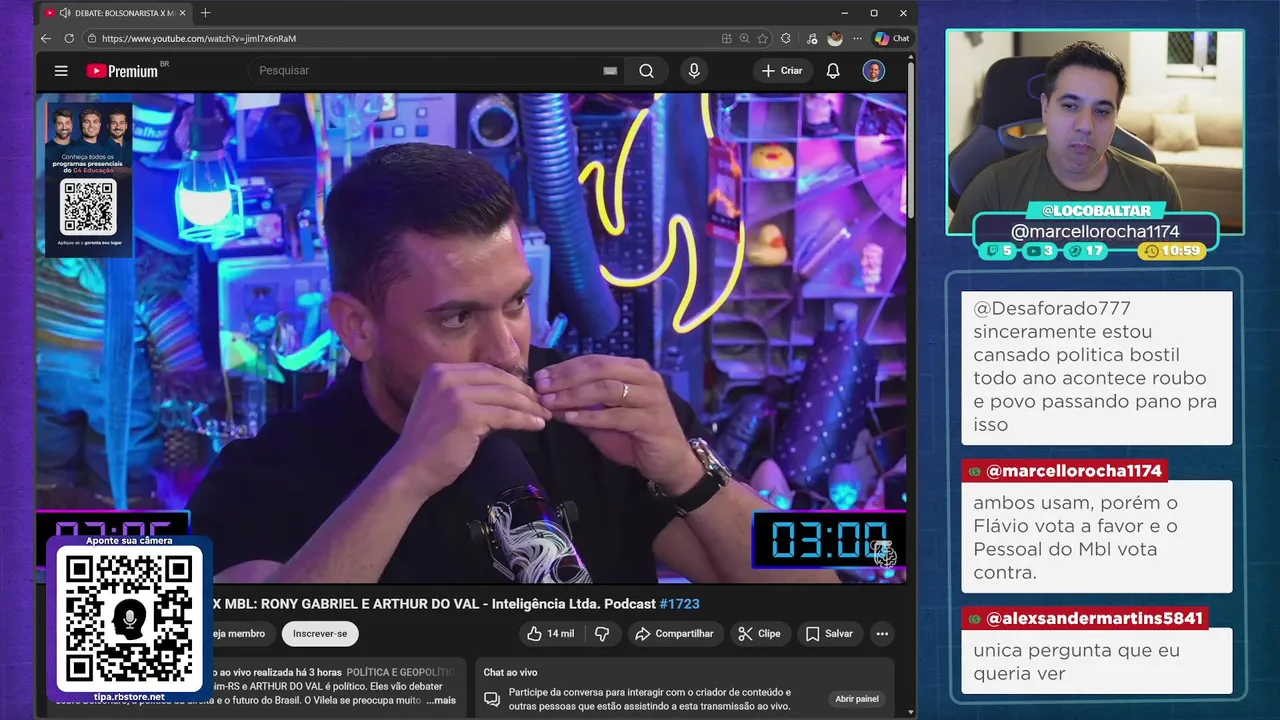Open browser extensions puzzle icon
1280x720 pixels.
coord(786,38)
